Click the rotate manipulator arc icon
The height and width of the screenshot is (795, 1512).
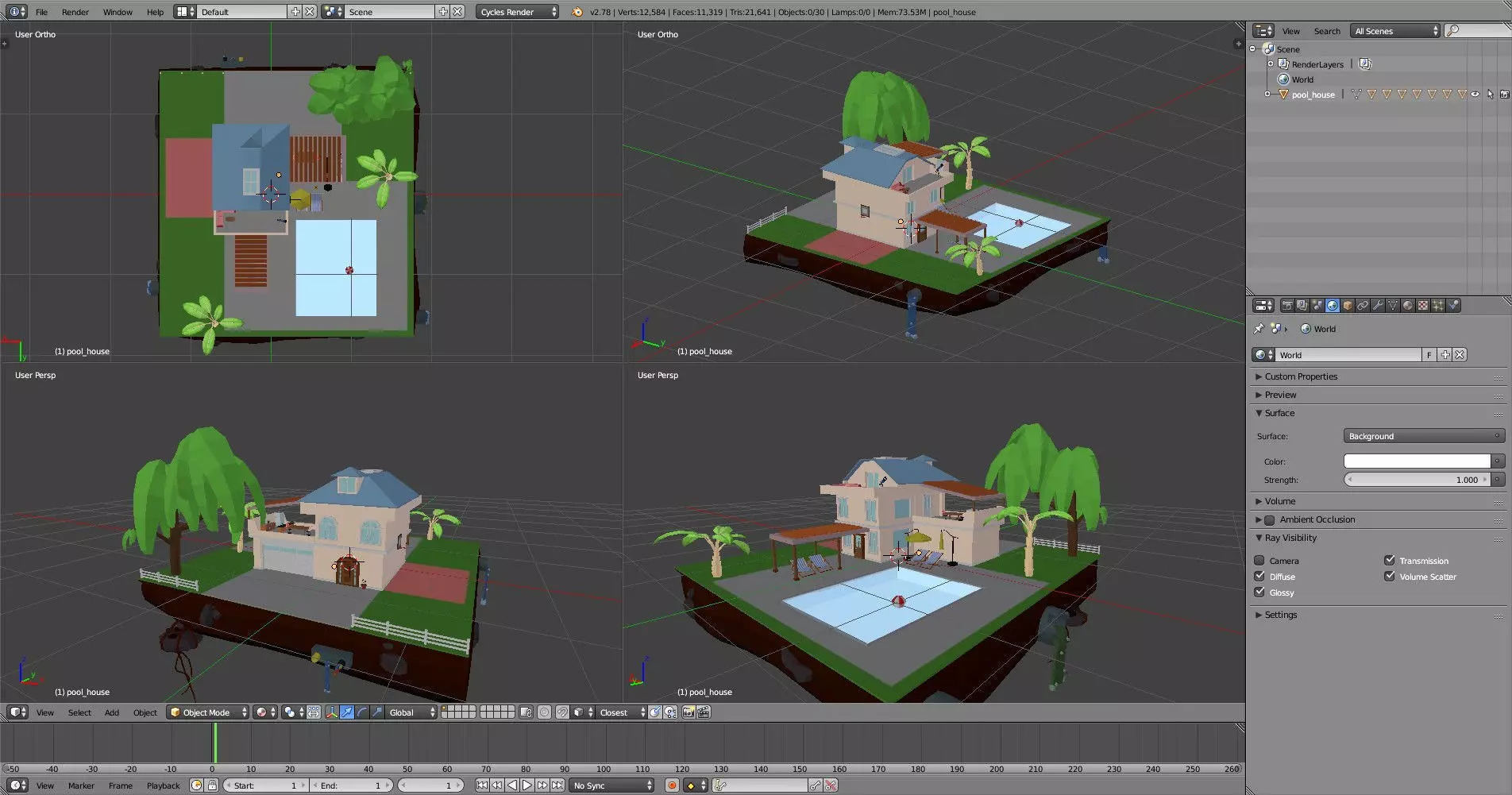click(x=362, y=712)
